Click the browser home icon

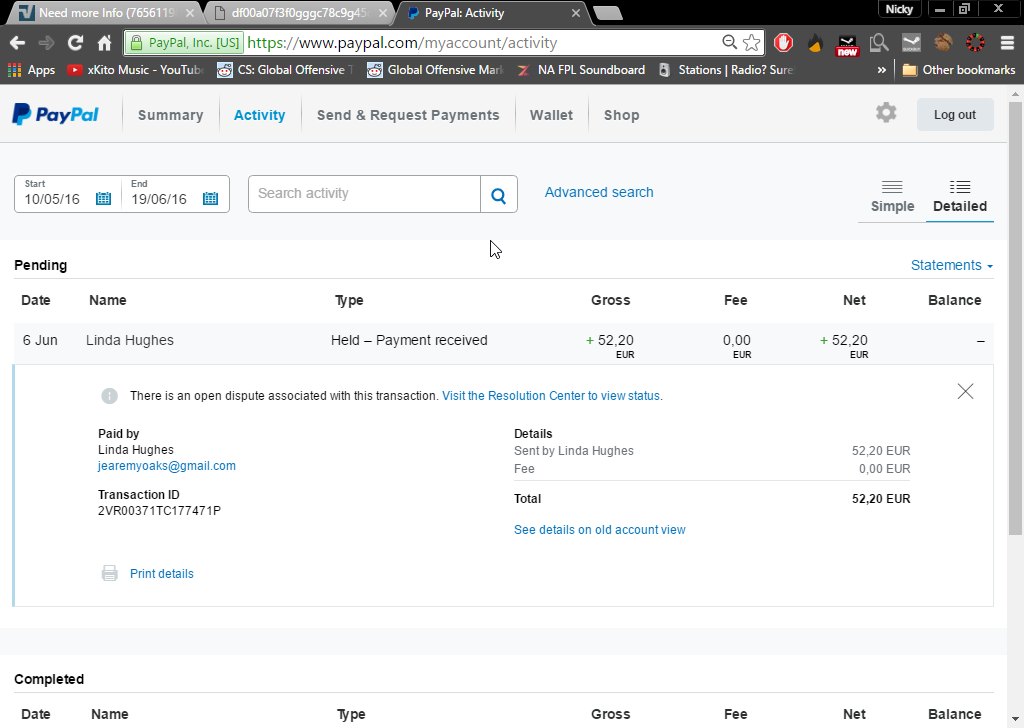tap(104, 43)
